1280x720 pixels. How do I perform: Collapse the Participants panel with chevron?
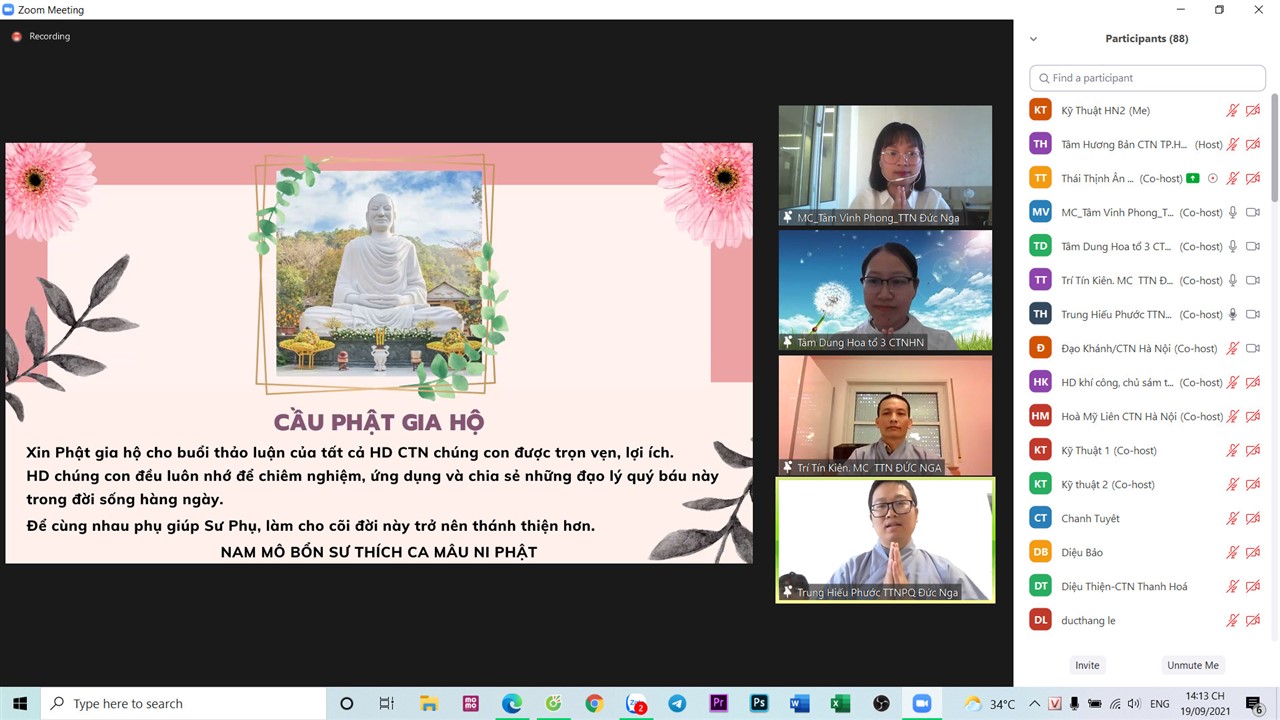tap(1033, 39)
